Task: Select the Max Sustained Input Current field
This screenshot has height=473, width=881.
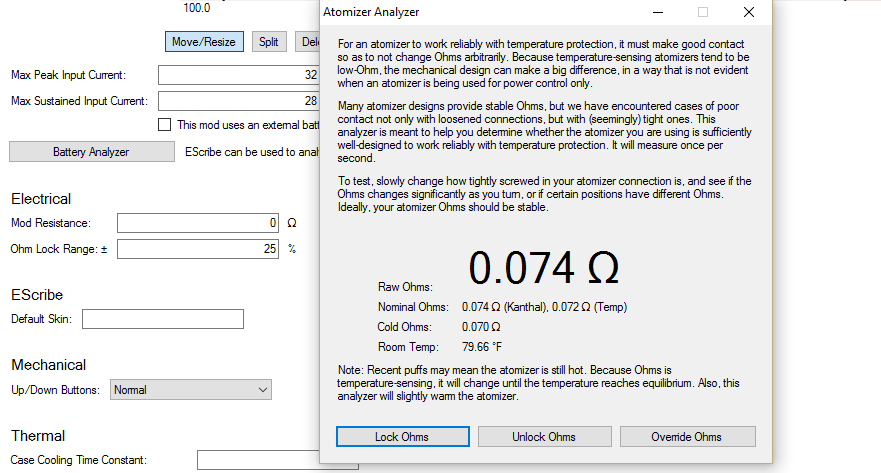Action: pos(238,101)
